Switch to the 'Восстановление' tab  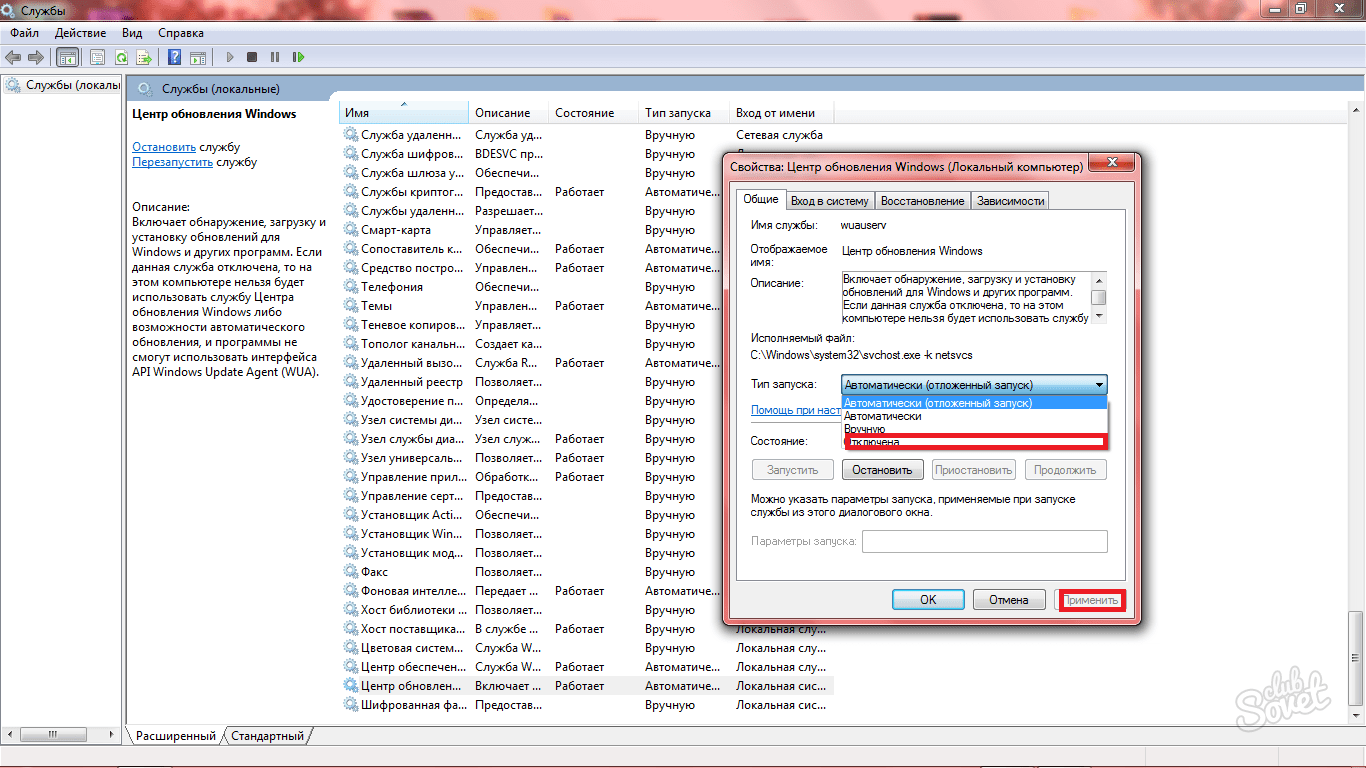click(x=922, y=201)
